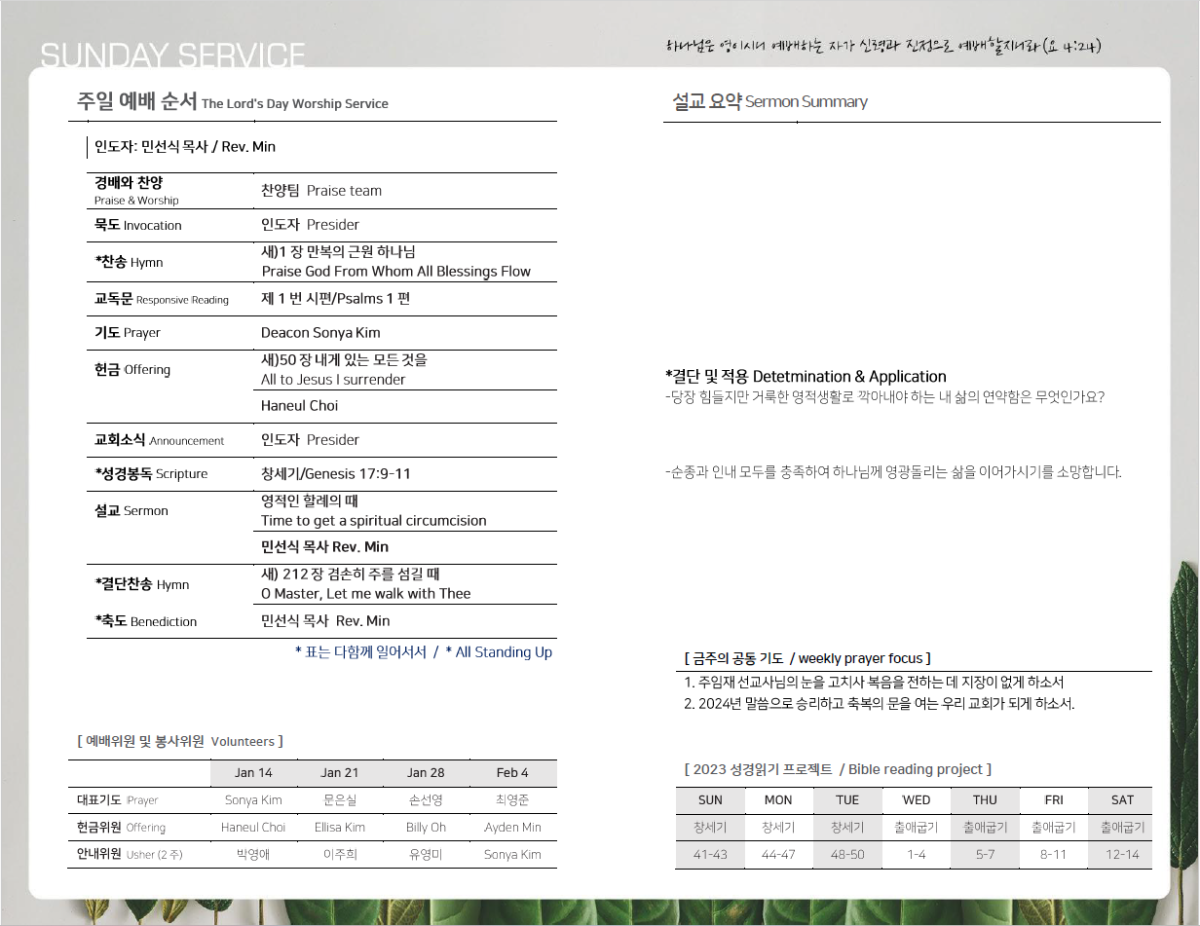Click the 'SUNDAY SERVICE' header title

pos(173,56)
